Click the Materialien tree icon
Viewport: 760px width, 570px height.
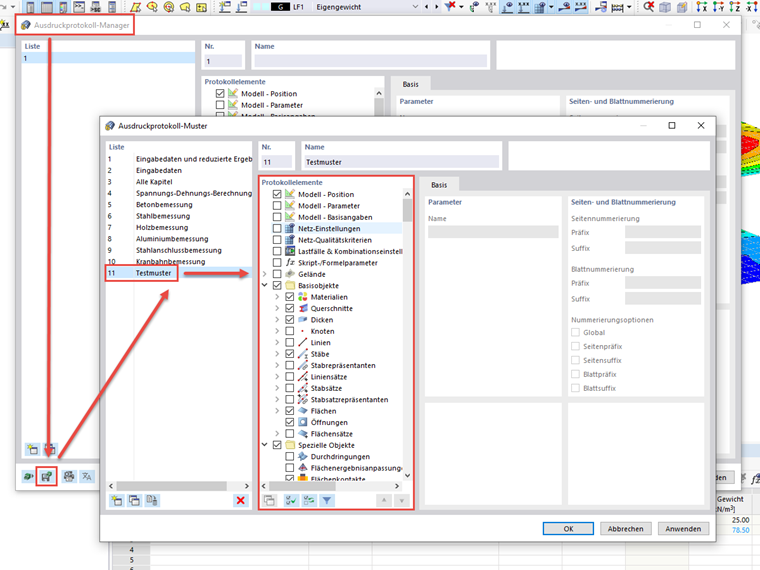point(303,297)
